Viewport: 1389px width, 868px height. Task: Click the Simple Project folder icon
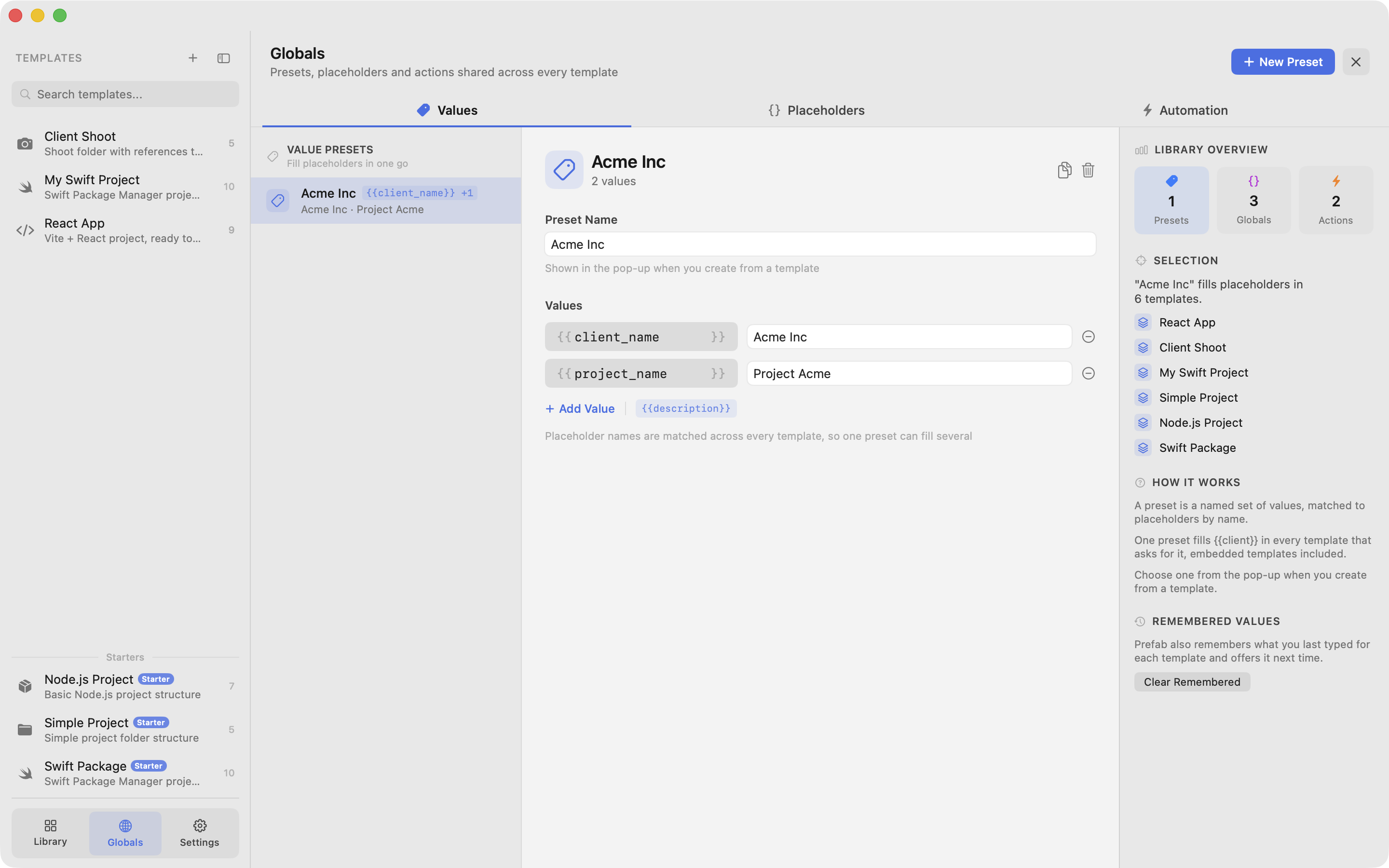click(25, 730)
